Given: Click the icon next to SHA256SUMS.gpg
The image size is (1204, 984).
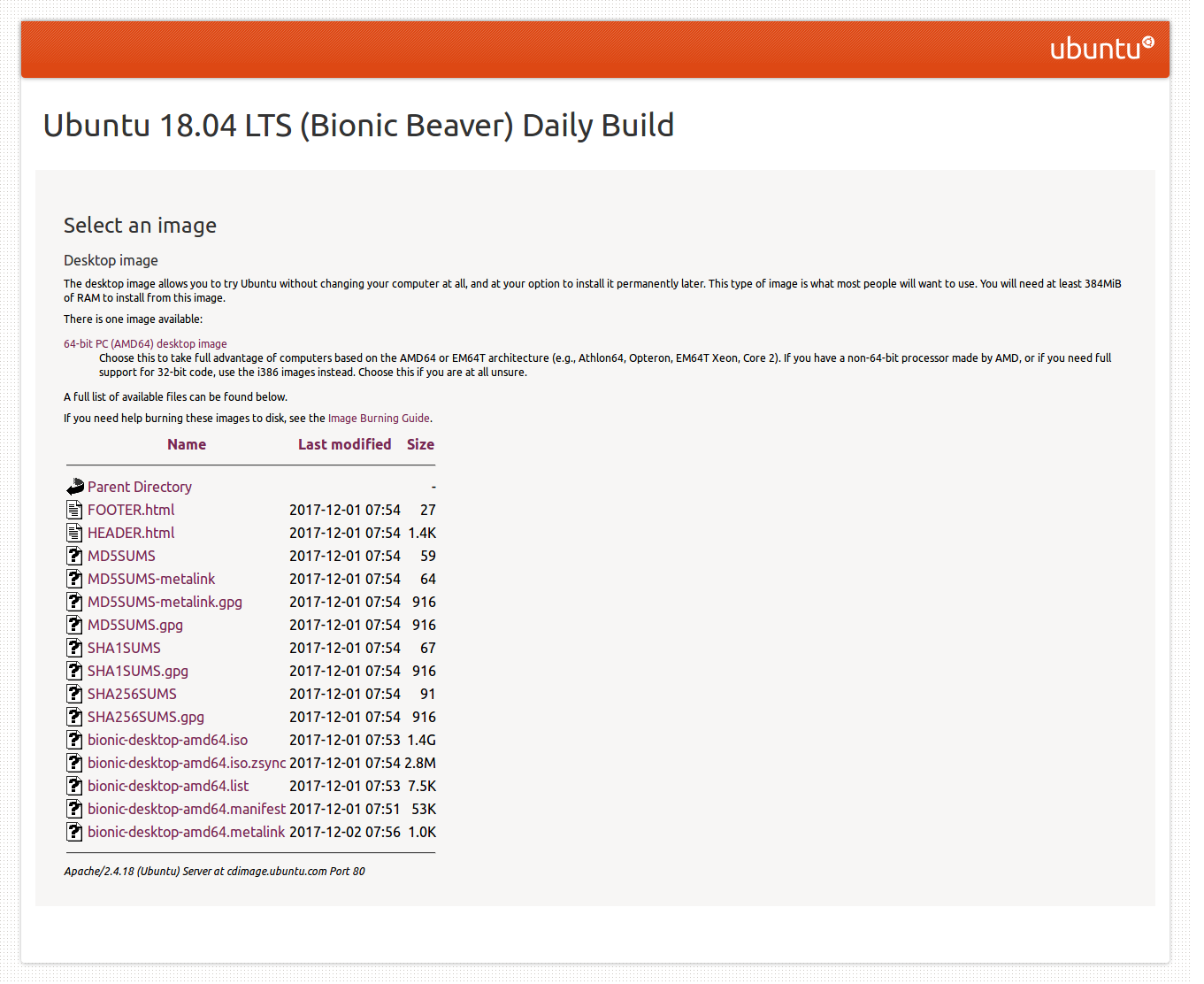Looking at the screenshot, I should (75, 717).
